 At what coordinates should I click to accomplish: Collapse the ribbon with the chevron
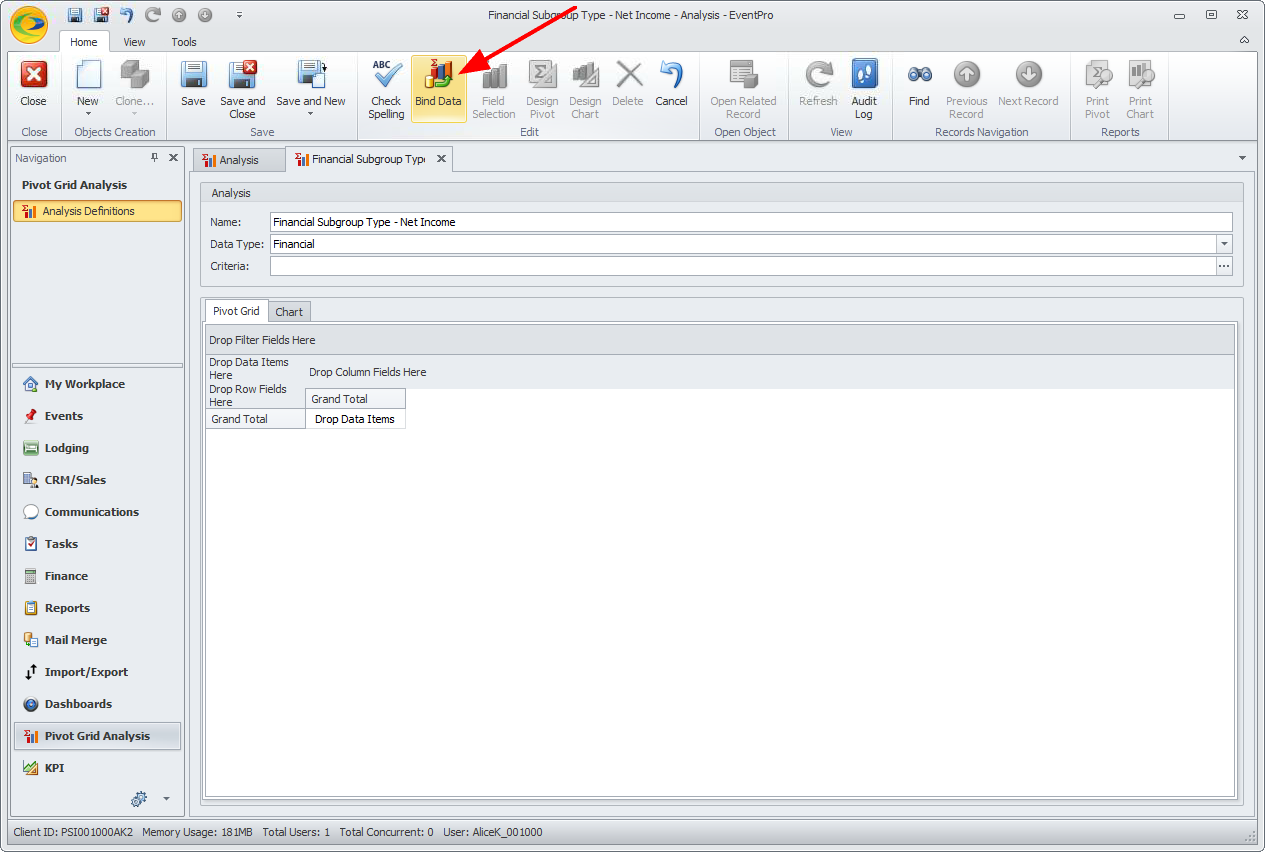pyautogui.click(x=1244, y=41)
